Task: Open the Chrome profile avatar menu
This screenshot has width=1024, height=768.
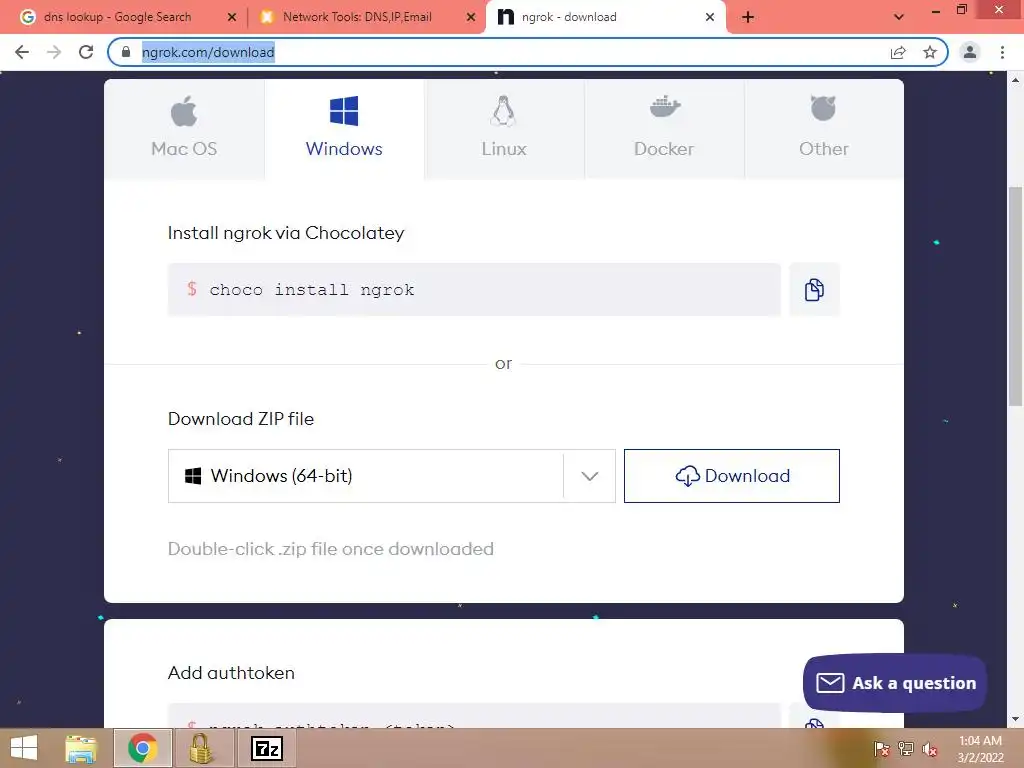Action: click(970, 52)
